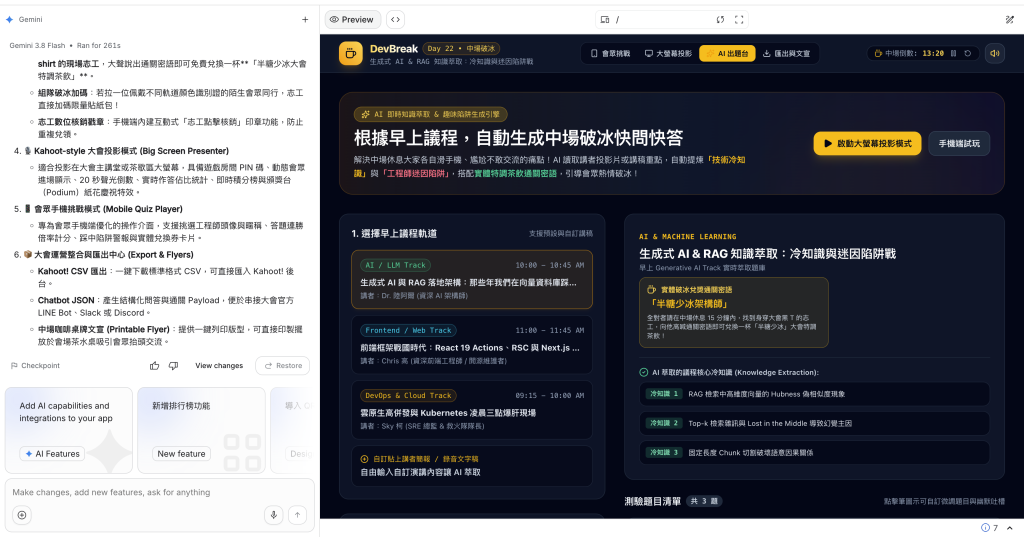The image size is (1024, 537).
Task: Click the microphone voice input icon
Action: [x=274, y=515]
